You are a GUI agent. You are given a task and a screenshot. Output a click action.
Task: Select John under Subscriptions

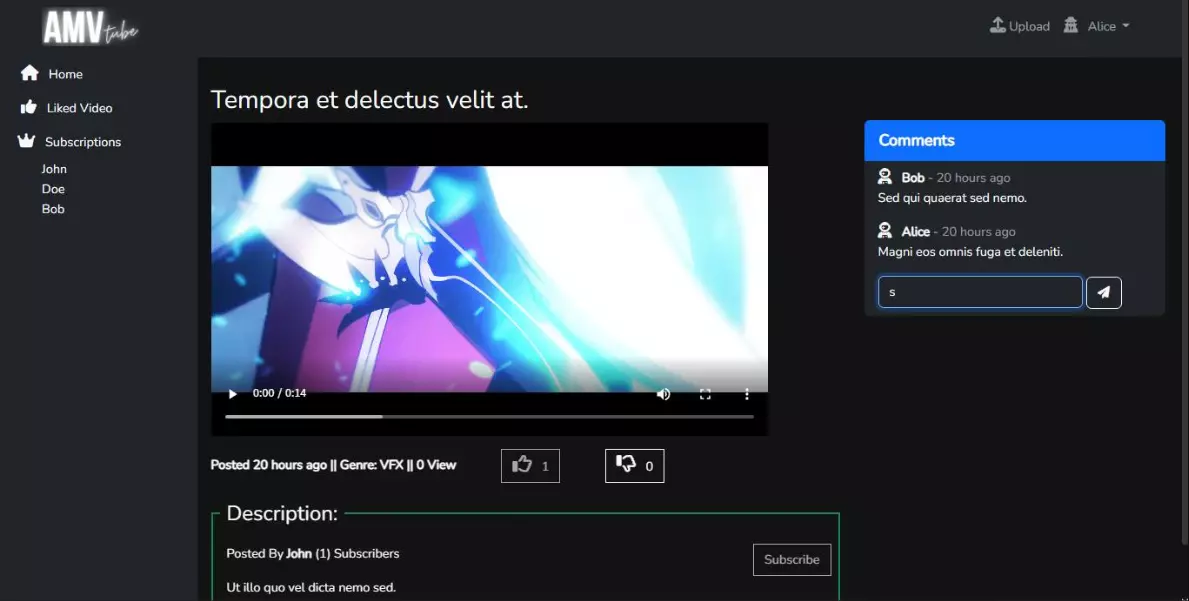click(x=54, y=169)
